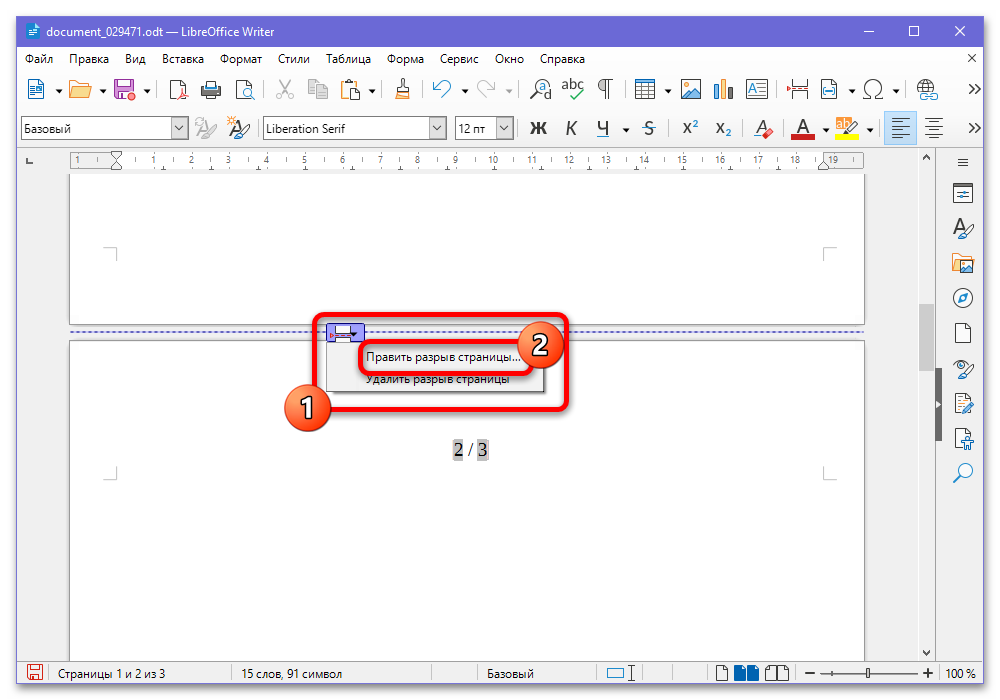Image resolution: width=1000 pixels, height=700 pixels.
Task: Expand the 12 пт font size dropdown arrow
Action: click(x=504, y=129)
